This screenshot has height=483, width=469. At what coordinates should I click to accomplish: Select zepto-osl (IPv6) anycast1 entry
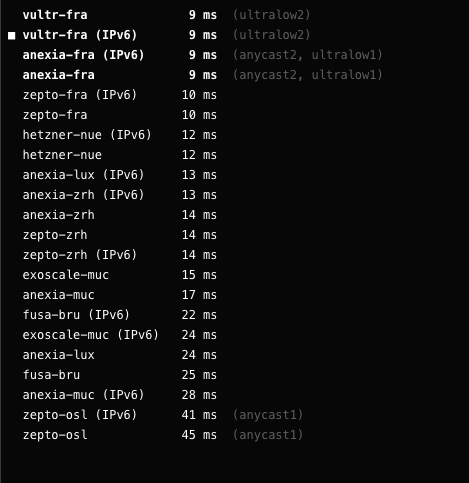(163, 415)
